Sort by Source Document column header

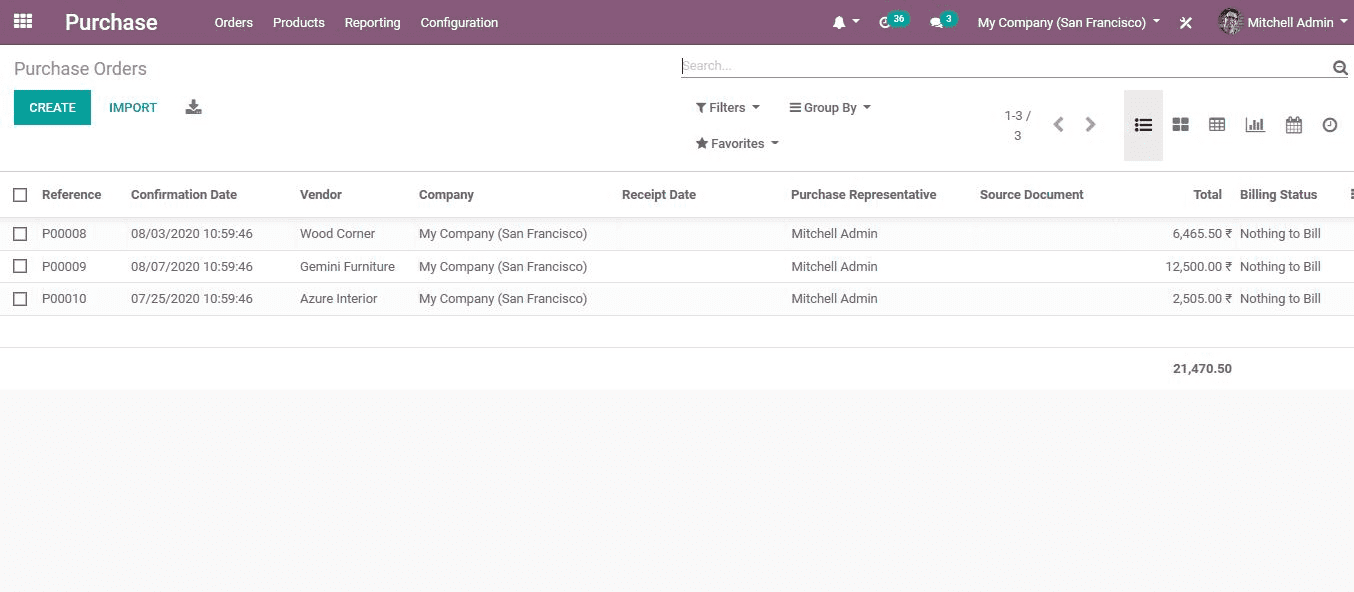1031,194
